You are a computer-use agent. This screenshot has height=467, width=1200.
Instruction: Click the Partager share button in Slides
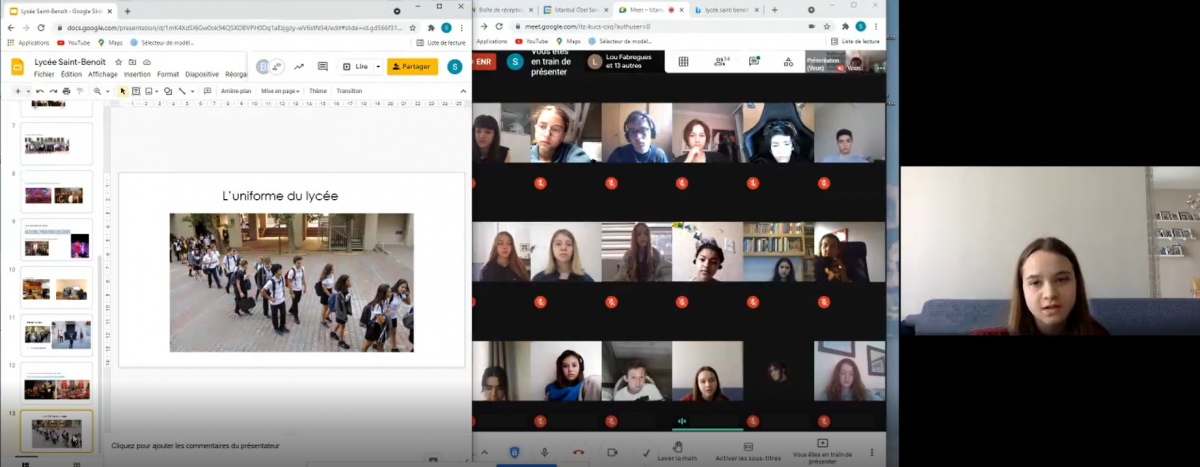413,66
